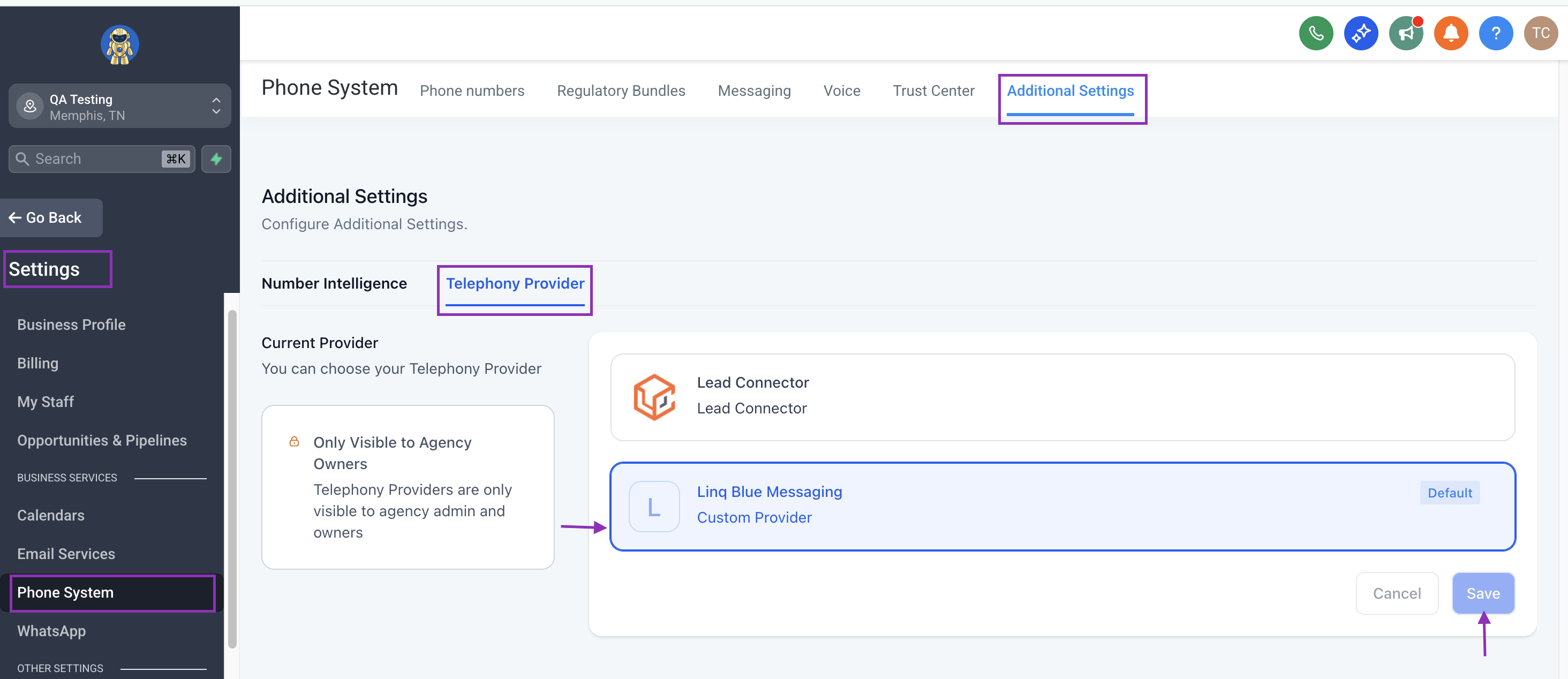Switch to the Number Intelligence sub-tab
The height and width of the screenshot is (679, 1568).
(334, 283)
